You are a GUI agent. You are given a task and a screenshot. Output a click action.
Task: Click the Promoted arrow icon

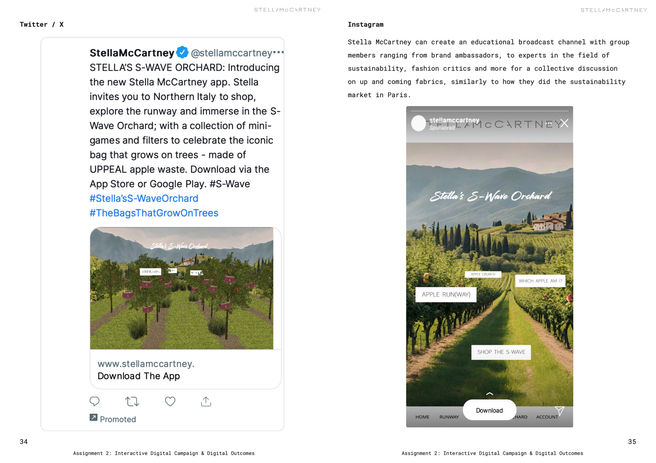point(93,418)
